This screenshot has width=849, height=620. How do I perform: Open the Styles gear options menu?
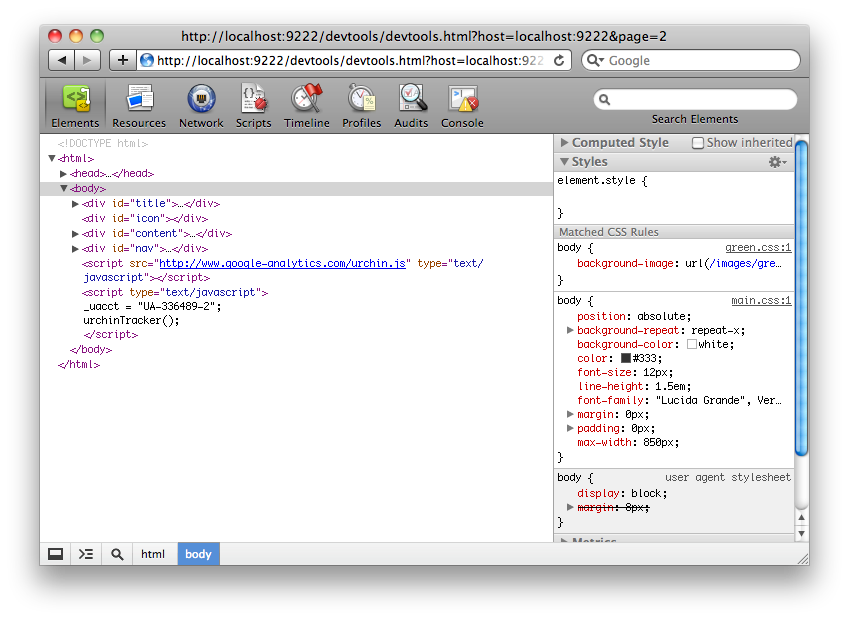pos(776,162)
